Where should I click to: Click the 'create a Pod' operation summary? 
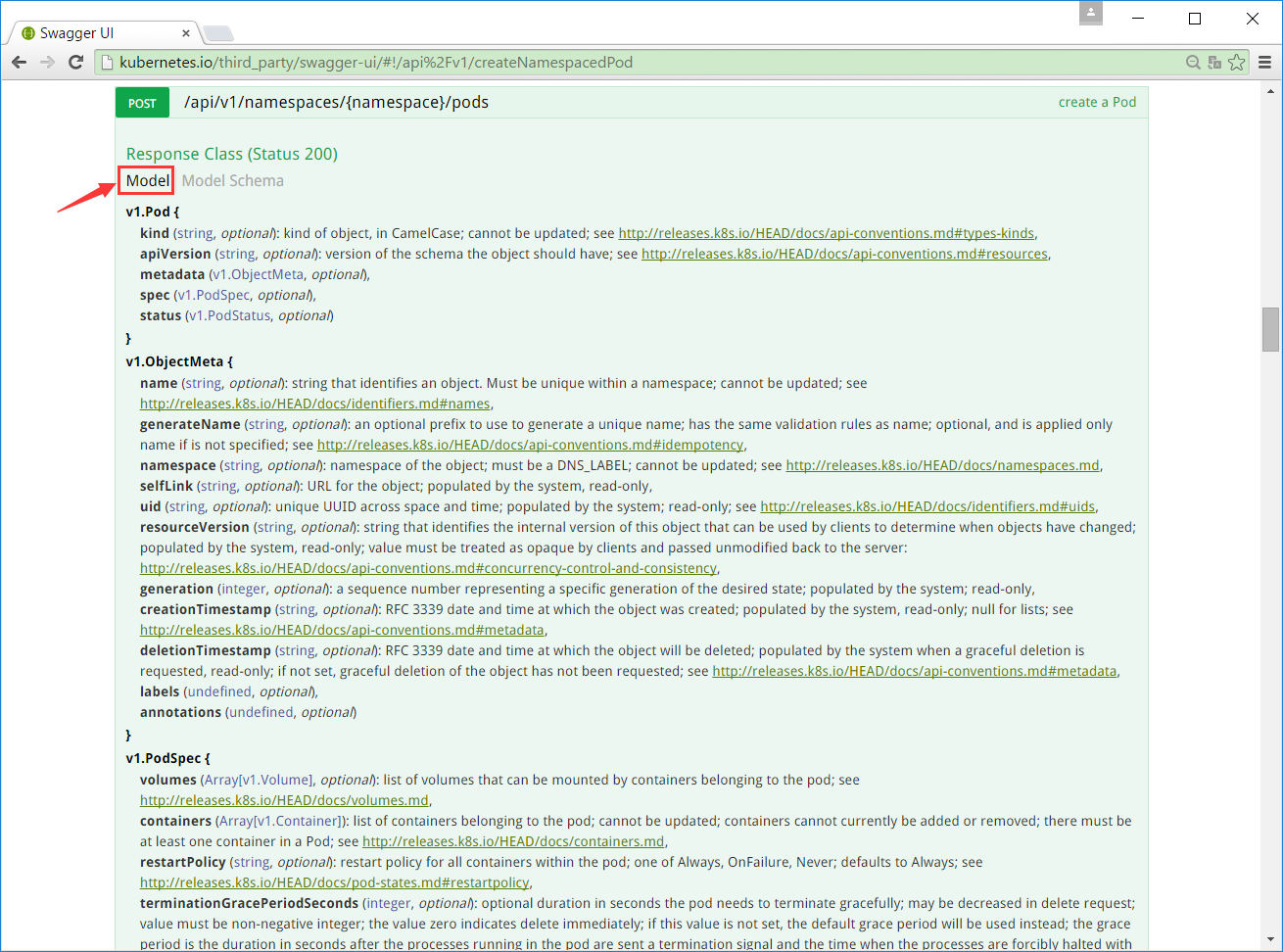click(1097, 102)
